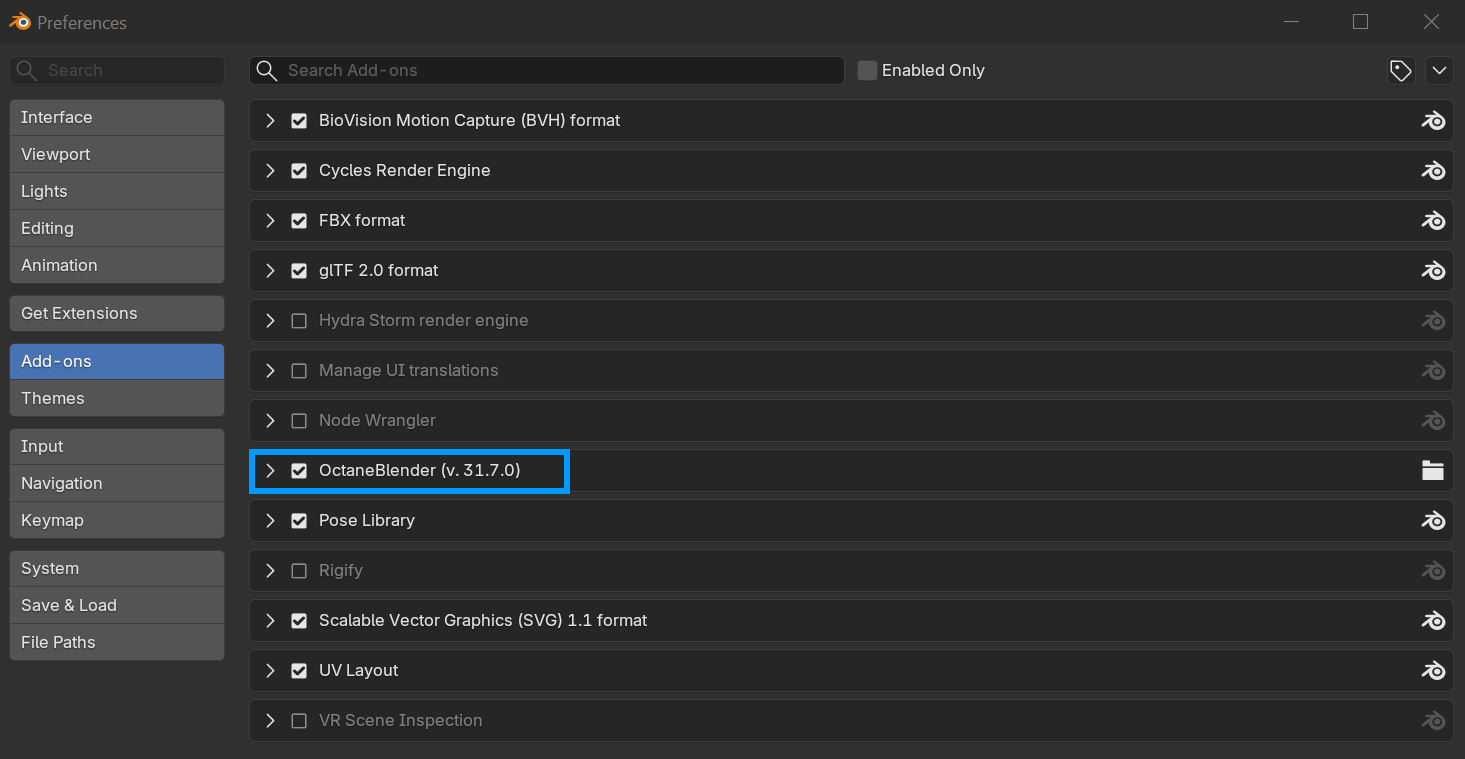Expand the Cycles Render Engine add-on details
This screenshot has height=759, width=1465.
(270, 170)
